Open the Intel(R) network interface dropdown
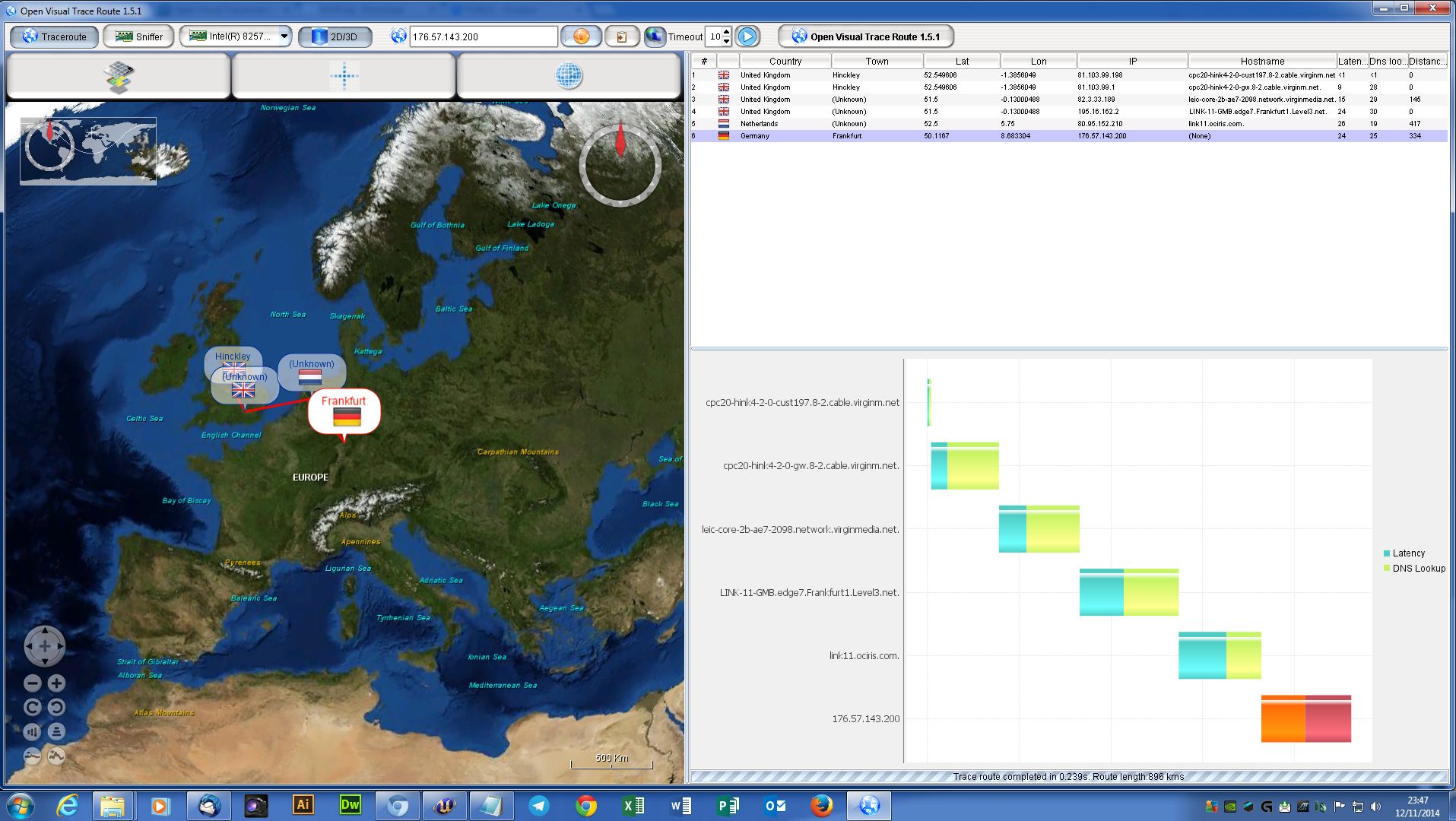The width and height of the screenshot is (1456, 821). pyautogui.click(x=284, y=36)
